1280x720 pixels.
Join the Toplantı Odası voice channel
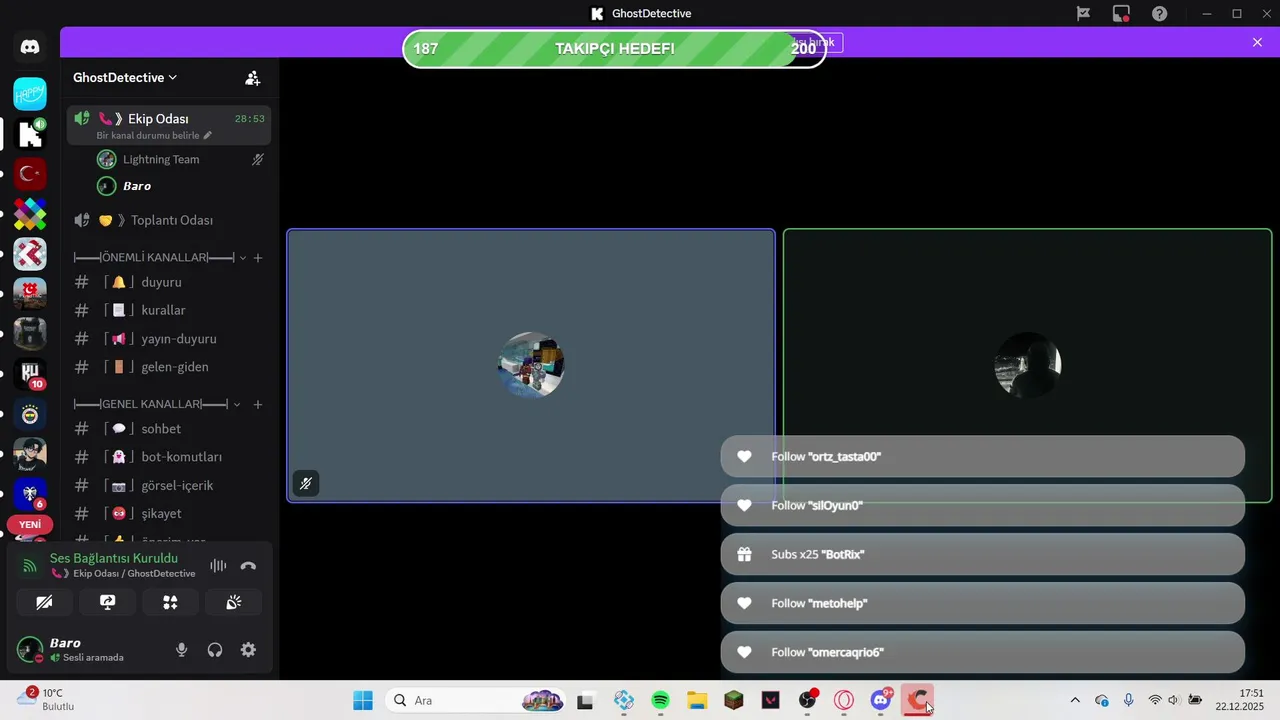coord(169,220)
